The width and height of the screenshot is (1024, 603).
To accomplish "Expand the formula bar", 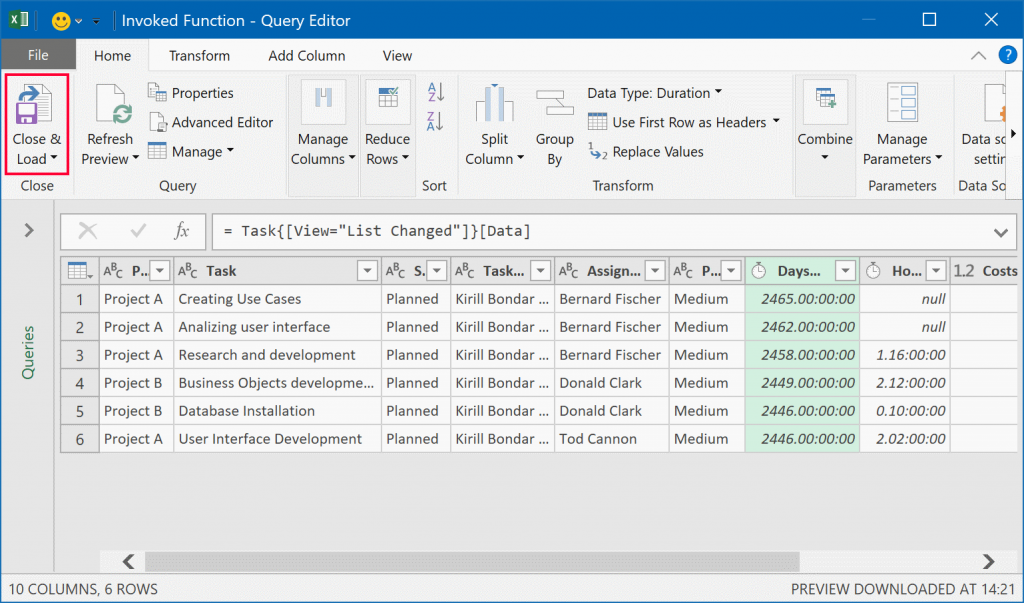I will [x=1000, y=232].
